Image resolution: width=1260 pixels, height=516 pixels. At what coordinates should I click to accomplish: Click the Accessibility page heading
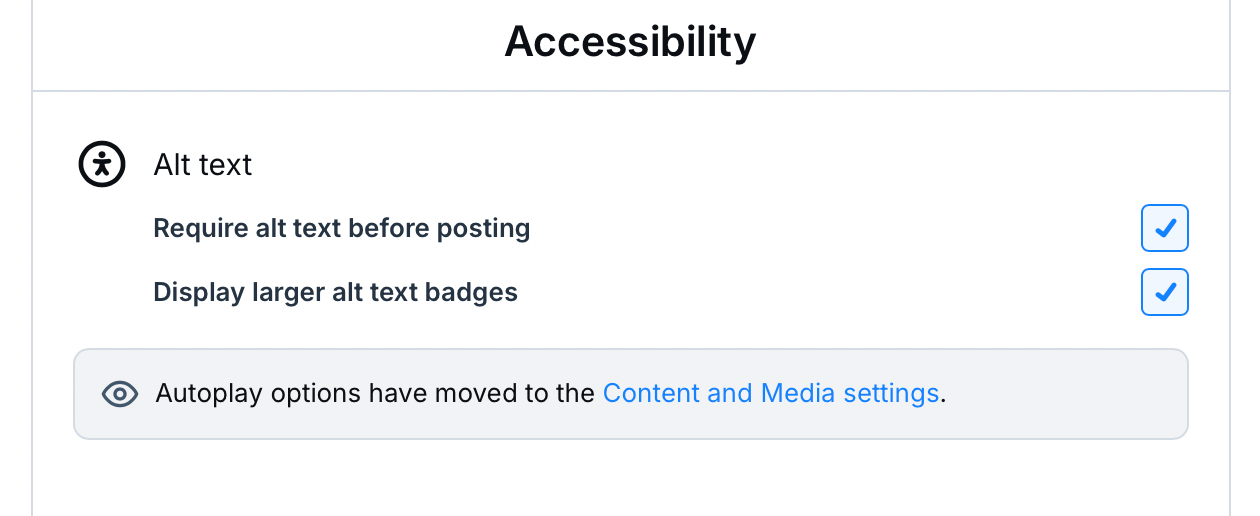tap(630, 42)
